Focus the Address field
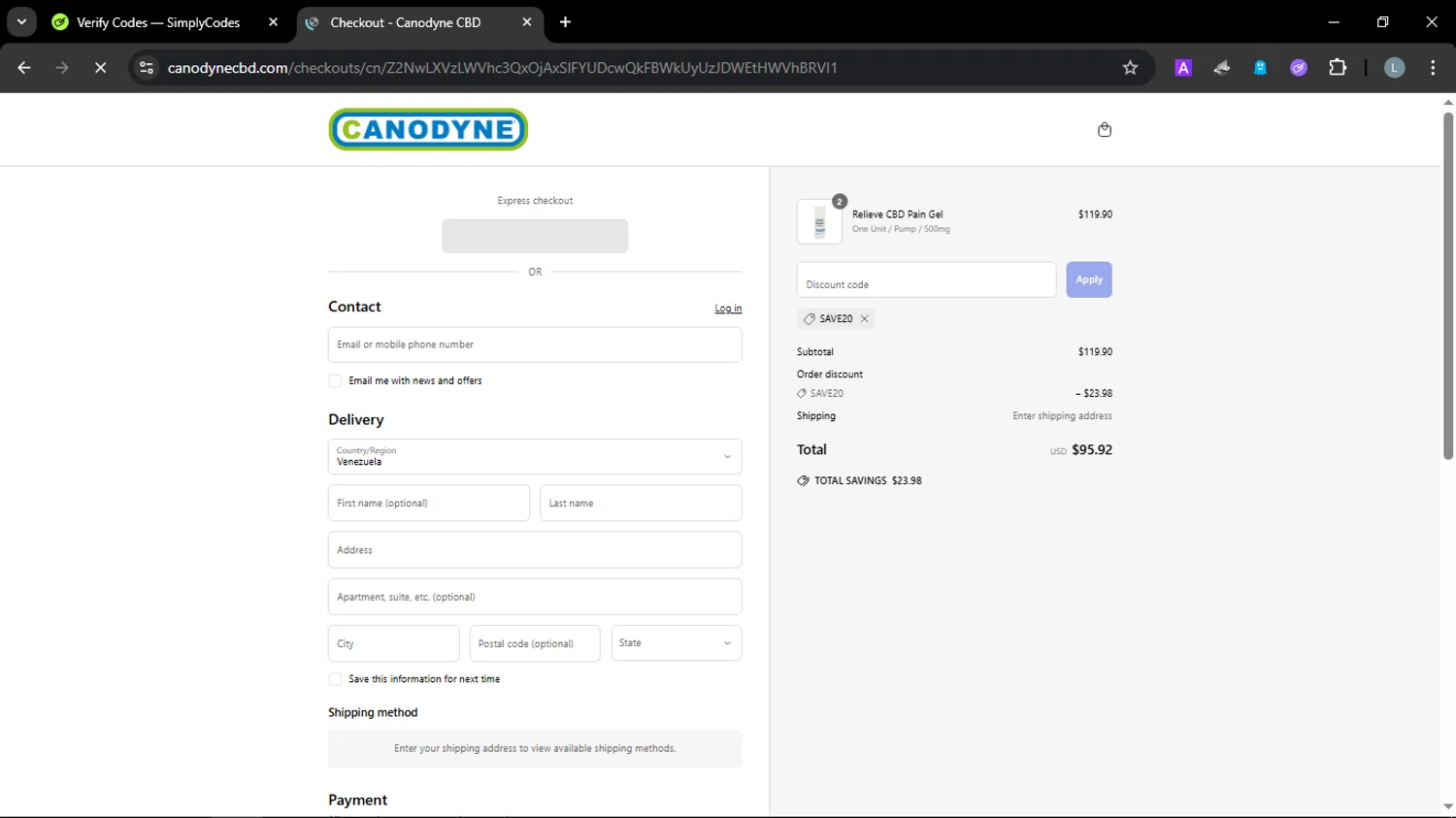The height and width of the screenshot is (818, 1456). (x=535, y=550)
